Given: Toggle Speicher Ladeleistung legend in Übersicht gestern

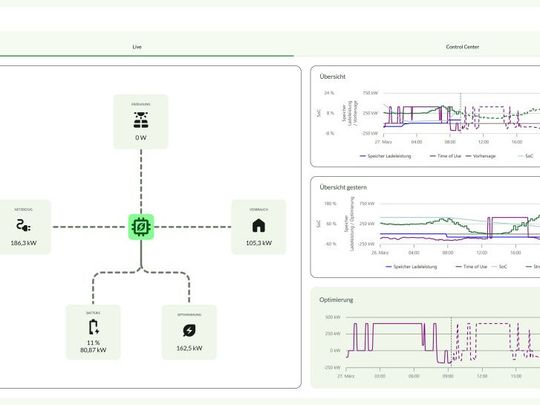Looking at the screenshot, I should point(411,267).
